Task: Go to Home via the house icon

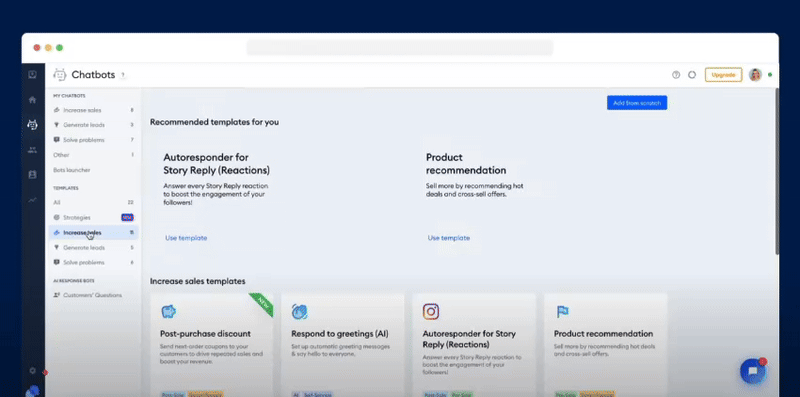Action: pos(32,100)
